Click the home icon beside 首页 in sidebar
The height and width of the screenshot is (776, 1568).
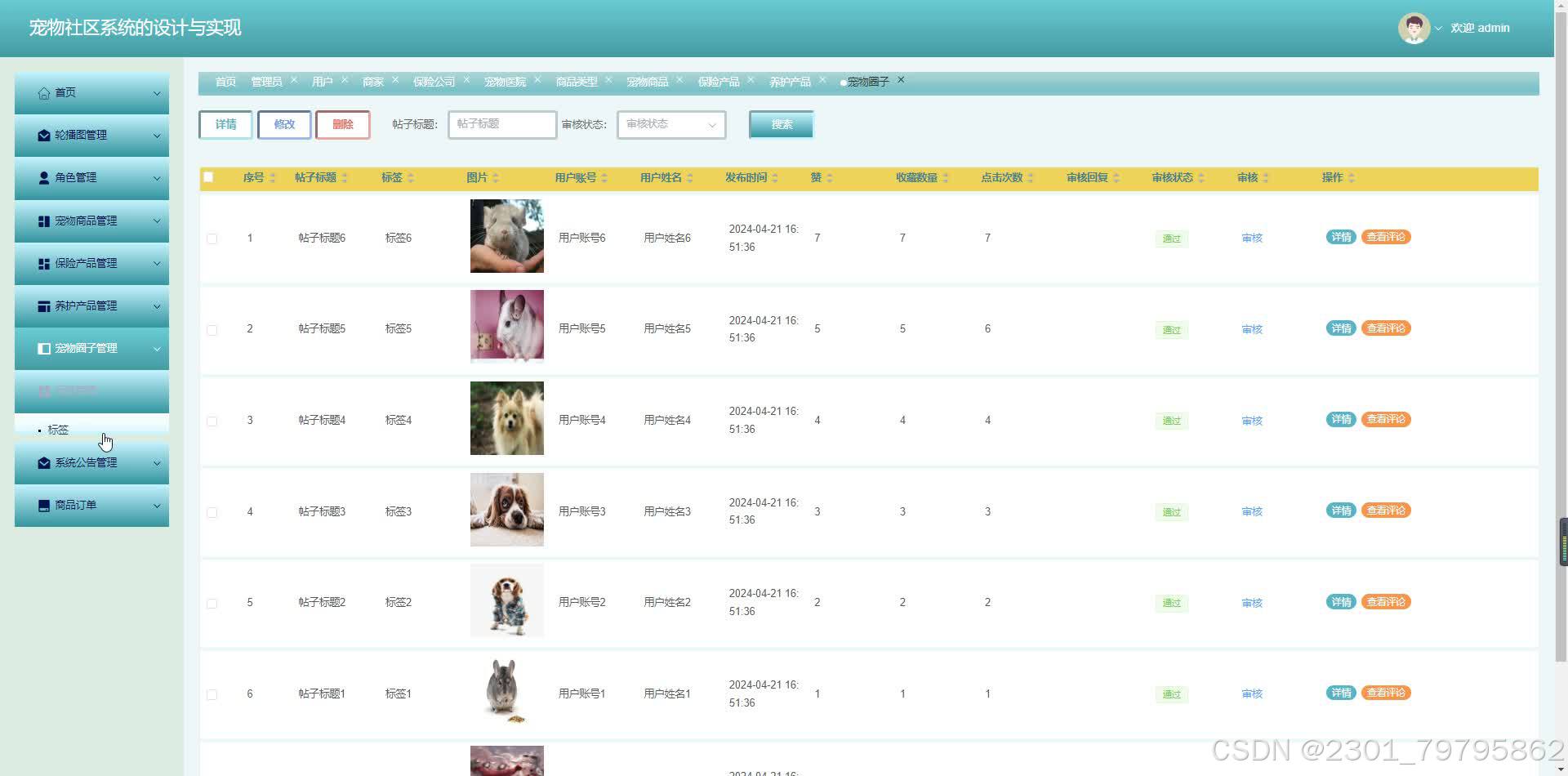coord(44,93)
